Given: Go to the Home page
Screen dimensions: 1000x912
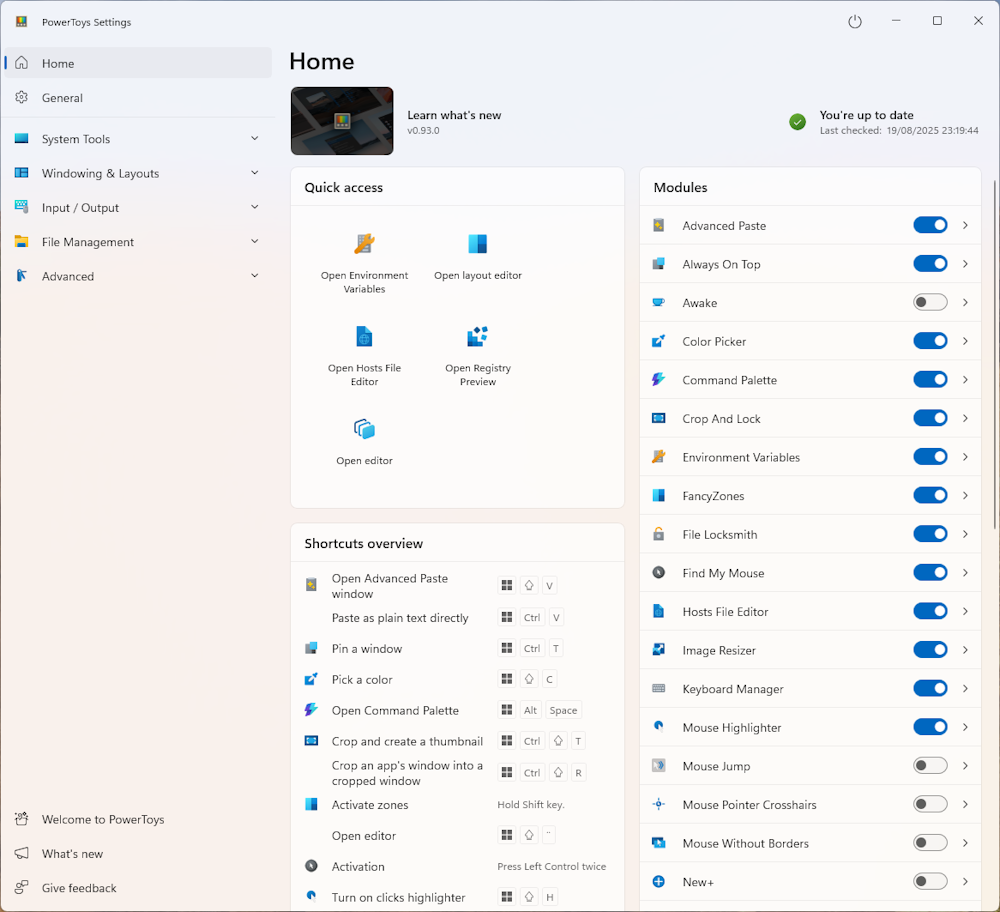Looking at the screenshot, I should click(138, 63).
